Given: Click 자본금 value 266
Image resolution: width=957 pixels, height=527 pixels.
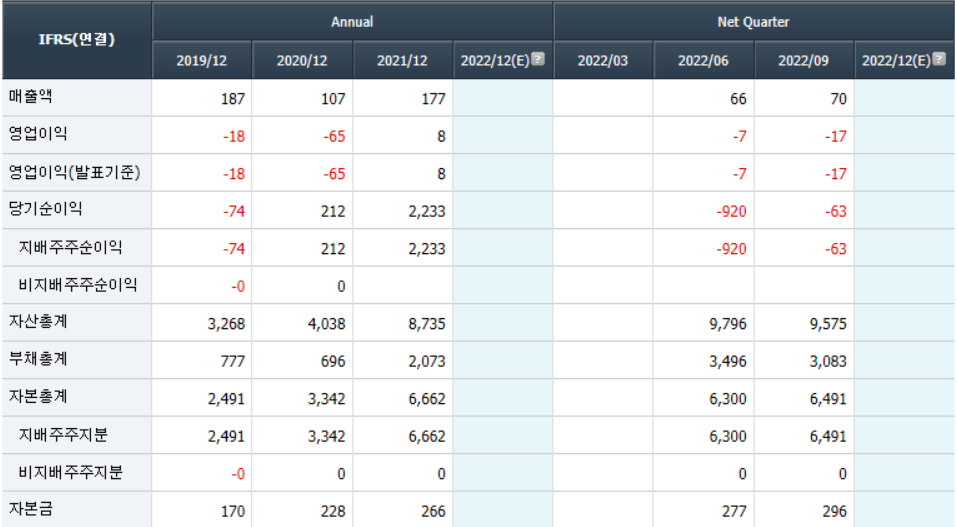Looking at the screenshot, I should pyautogui.click(x=433, y=511).
